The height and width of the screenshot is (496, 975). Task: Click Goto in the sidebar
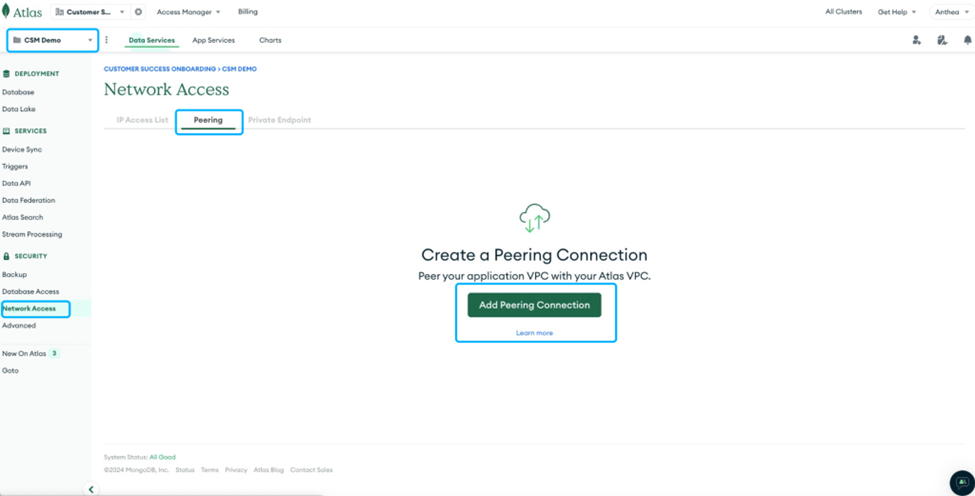click(11, 370)
